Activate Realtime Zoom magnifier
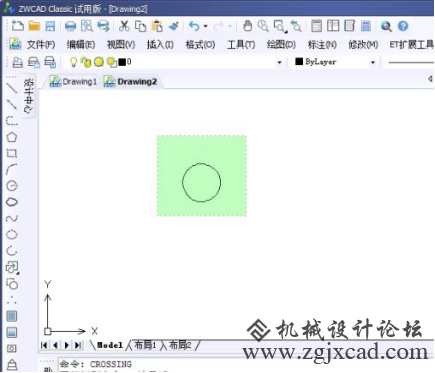 263,26
